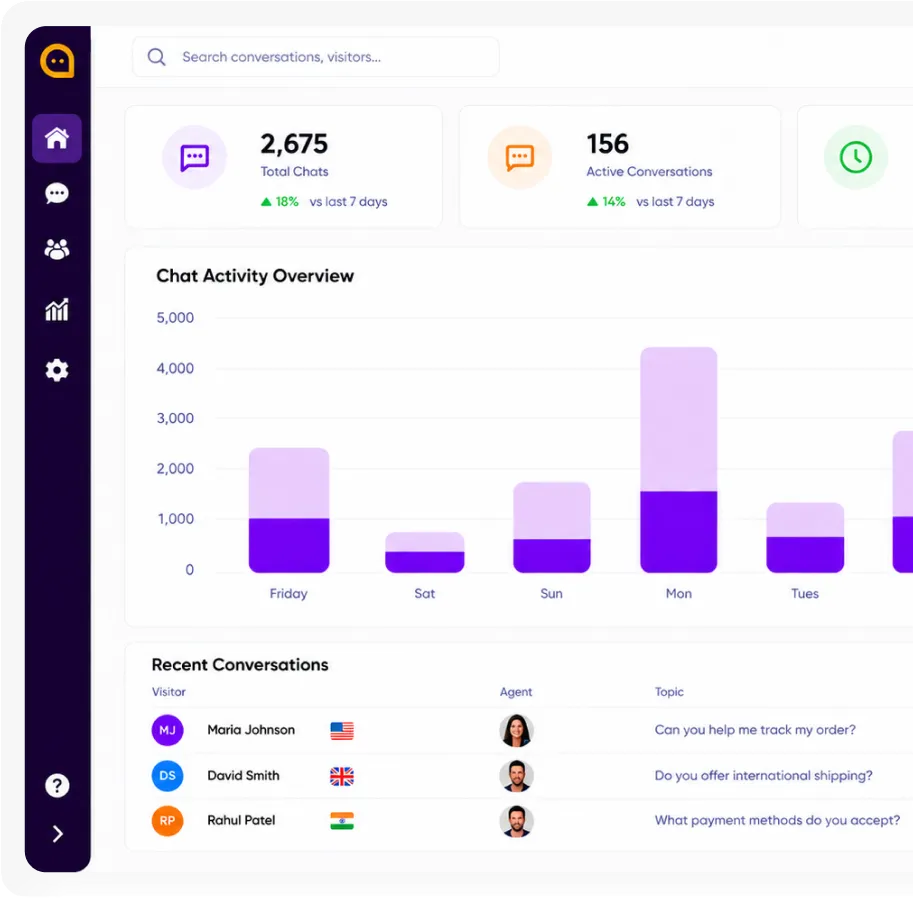Select the Sun bar in the chart
This screenshot has width=913, height=898.
click(551, 528)
